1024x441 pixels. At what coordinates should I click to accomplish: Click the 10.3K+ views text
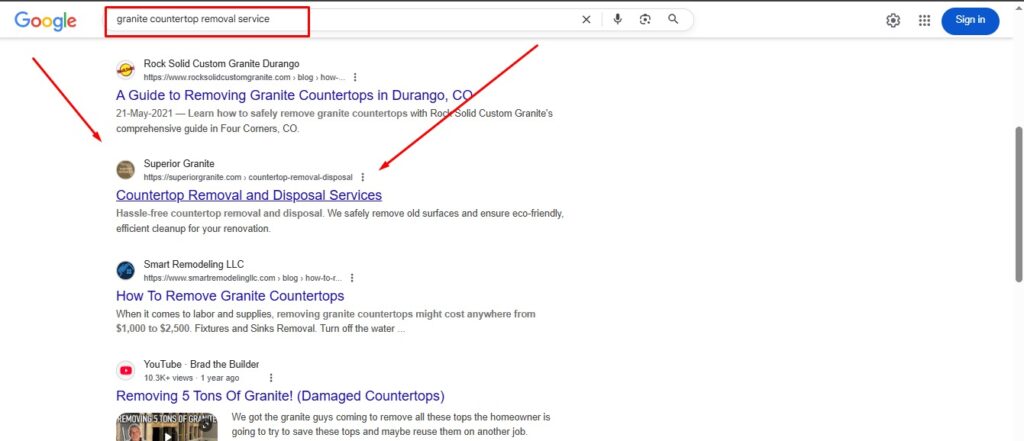pos(169,378)
